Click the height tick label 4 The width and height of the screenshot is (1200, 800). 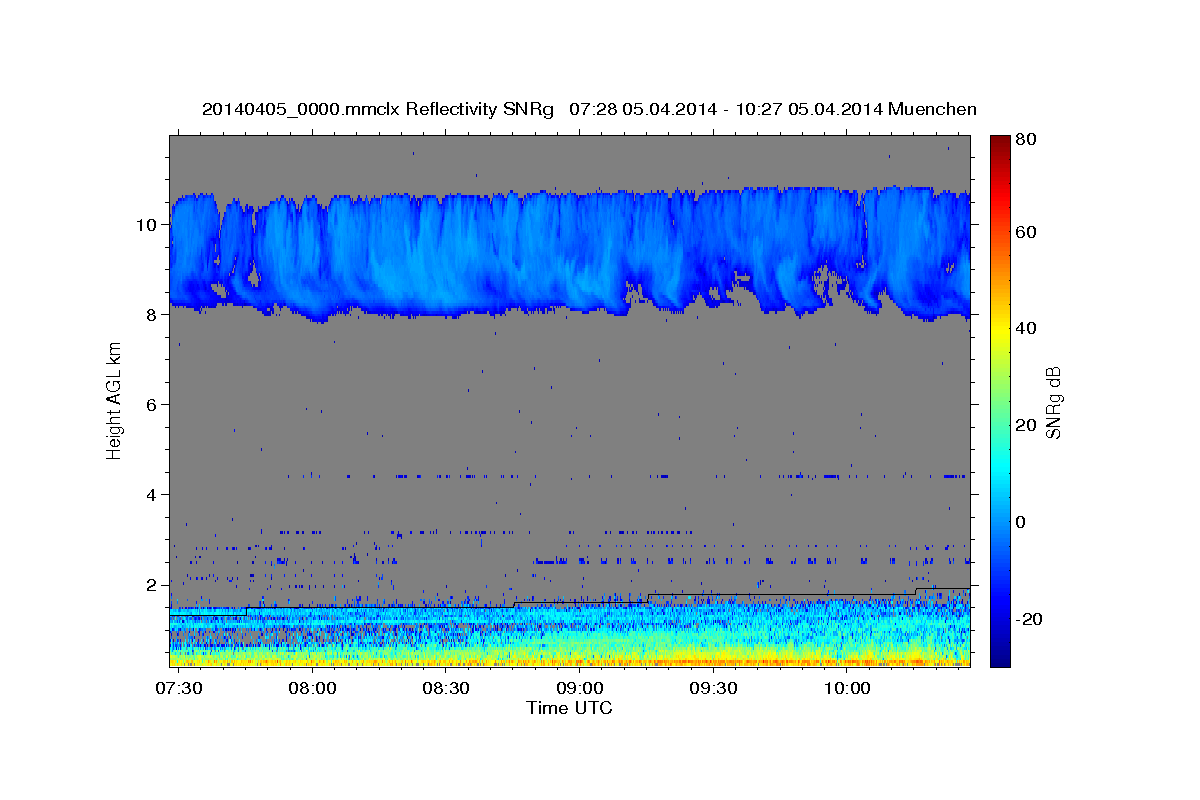(x=152, y=495)
